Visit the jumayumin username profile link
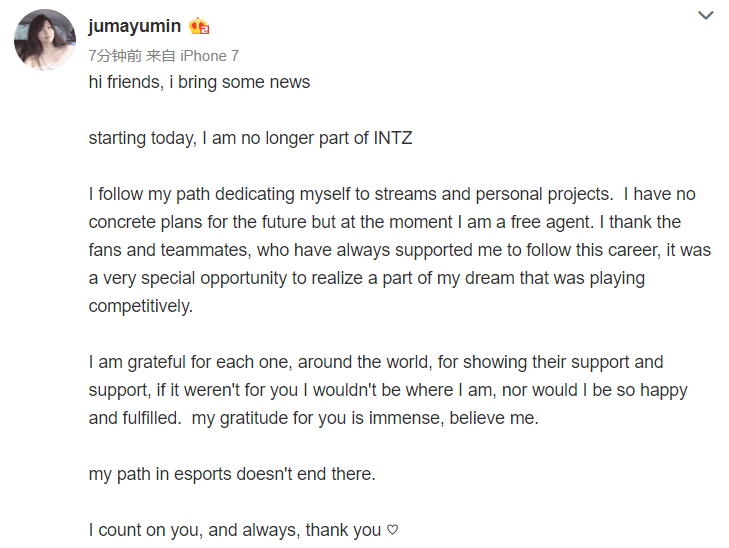This screenshot has width=729, height=548. [134, 26]
